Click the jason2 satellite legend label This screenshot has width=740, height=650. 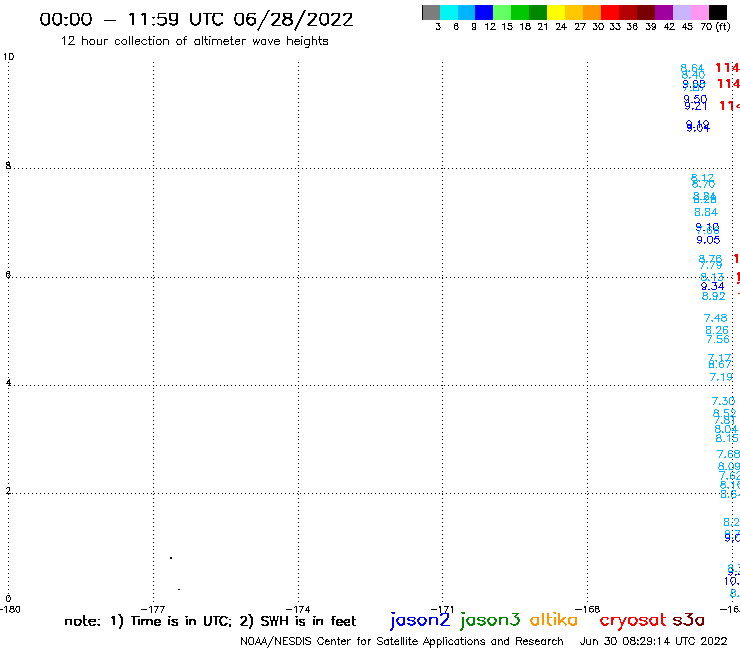coord(420,620)
